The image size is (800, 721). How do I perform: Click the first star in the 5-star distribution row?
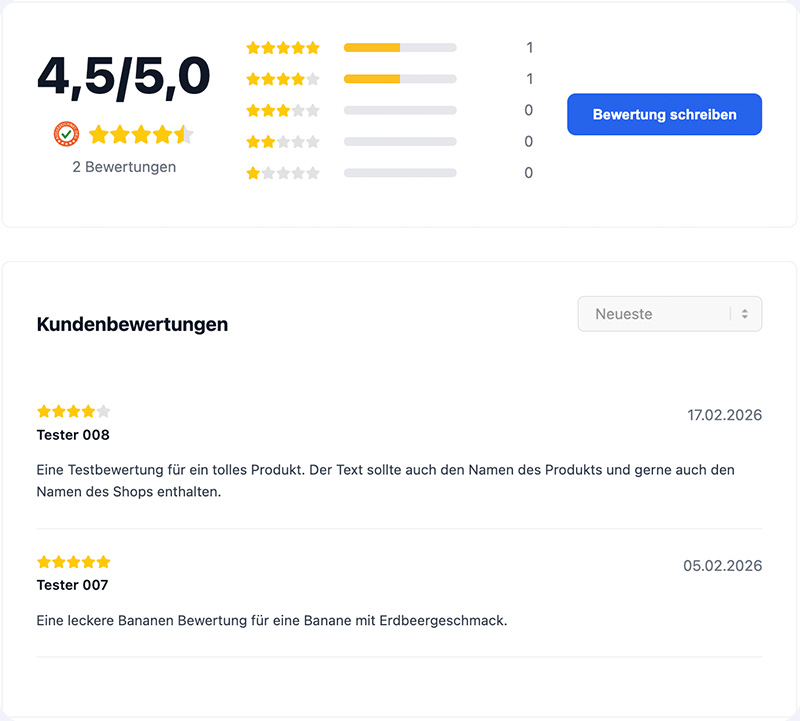[254, 47]
